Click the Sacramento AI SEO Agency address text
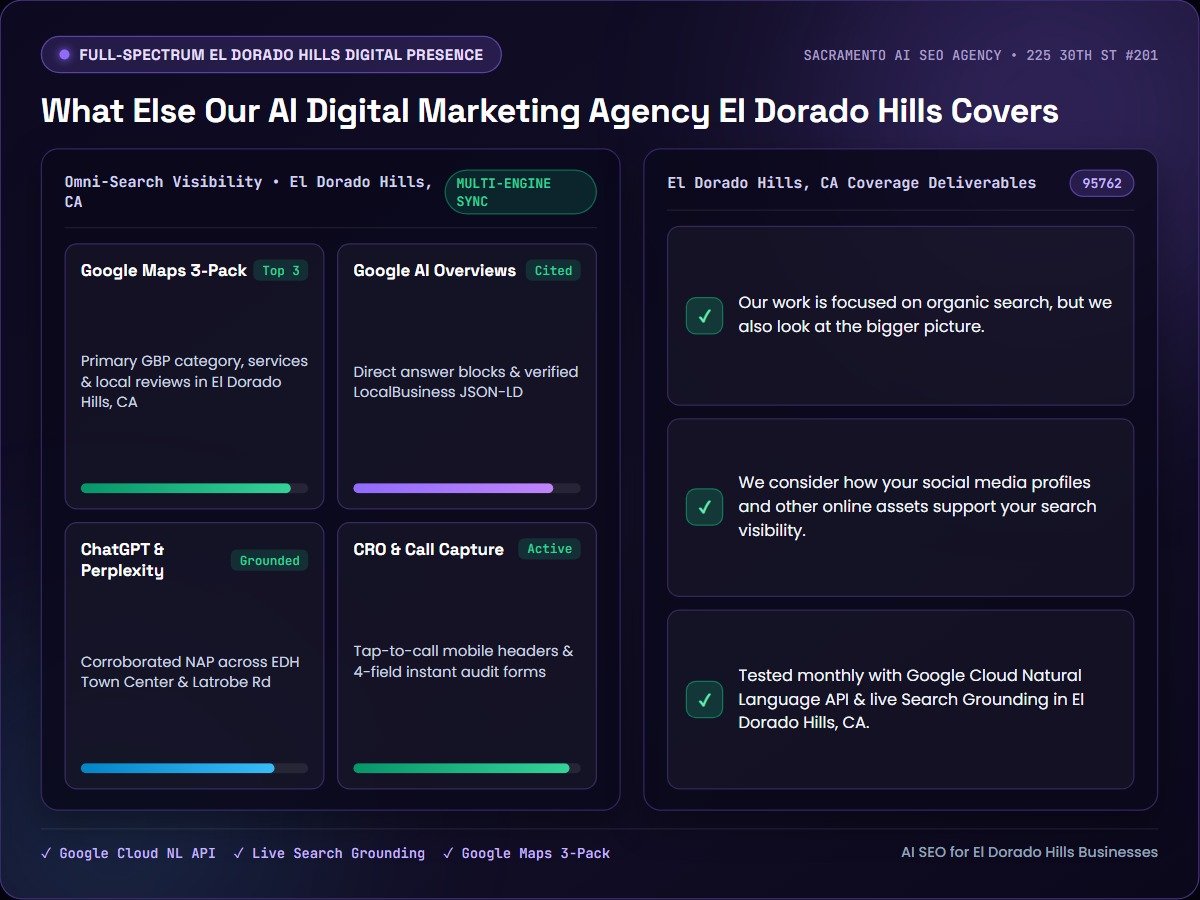This screenshot has height=900, width=1200. 981,55
